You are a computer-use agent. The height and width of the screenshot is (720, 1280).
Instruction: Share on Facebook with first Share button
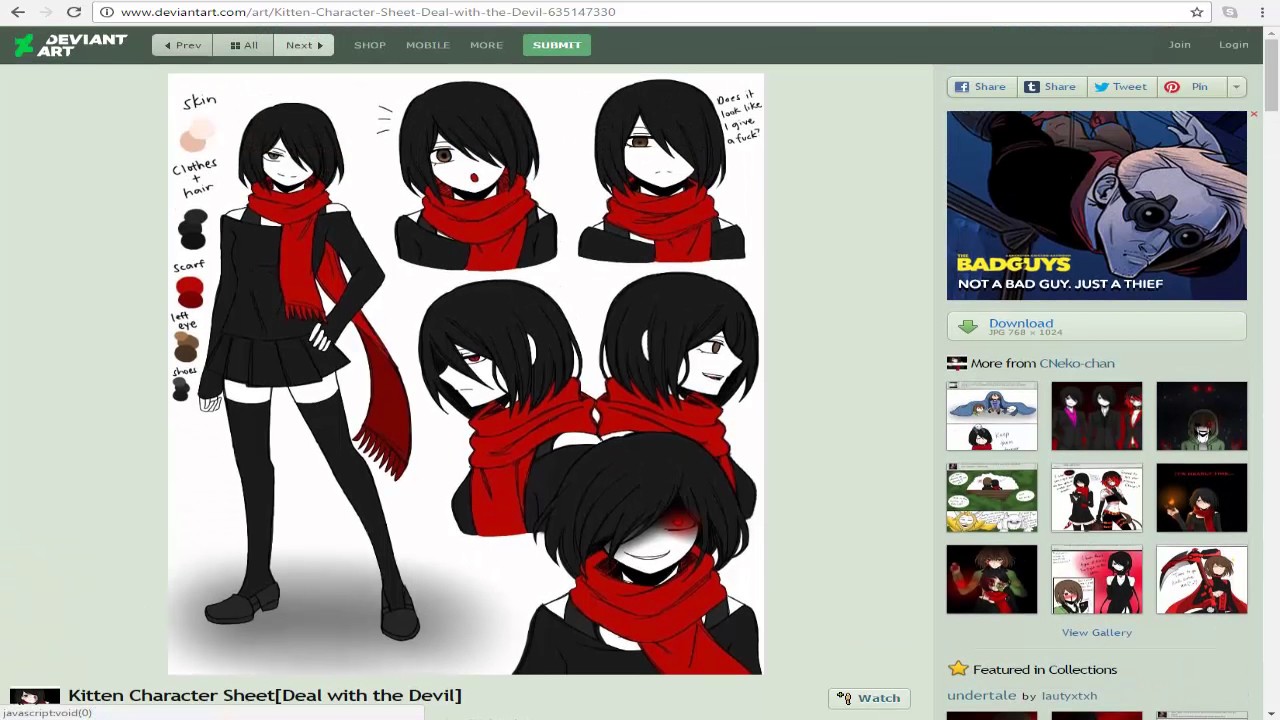coord(981,87)
